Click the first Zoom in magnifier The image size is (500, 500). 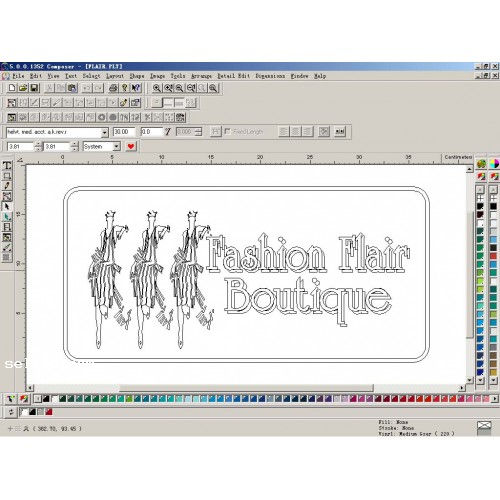coord(157,88)
